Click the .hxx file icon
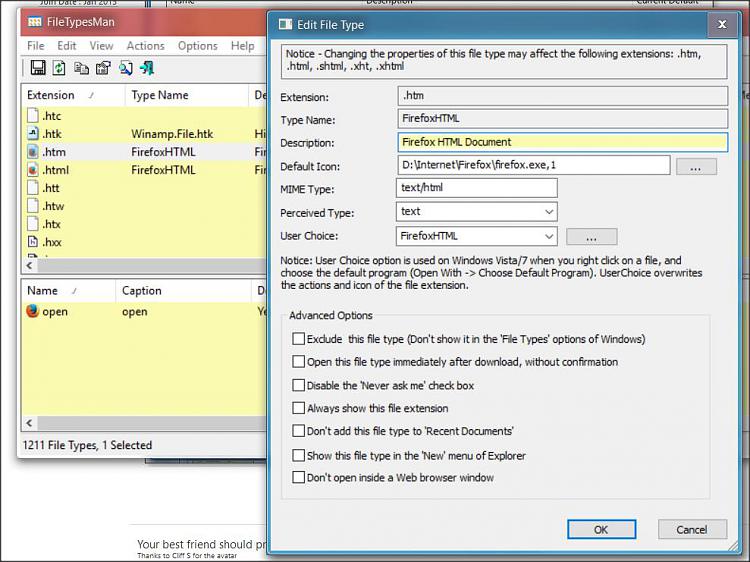Screen dimensions: 750x562 33,242
